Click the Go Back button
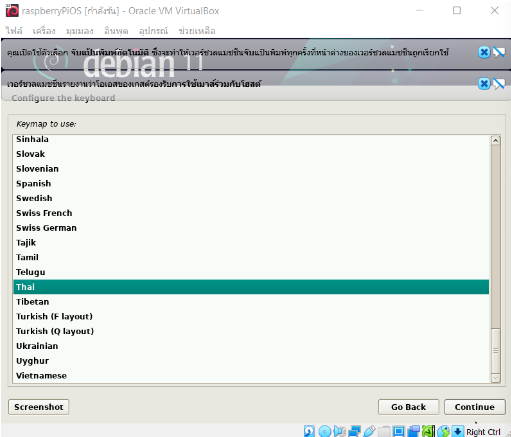 (x=408, y=407)
